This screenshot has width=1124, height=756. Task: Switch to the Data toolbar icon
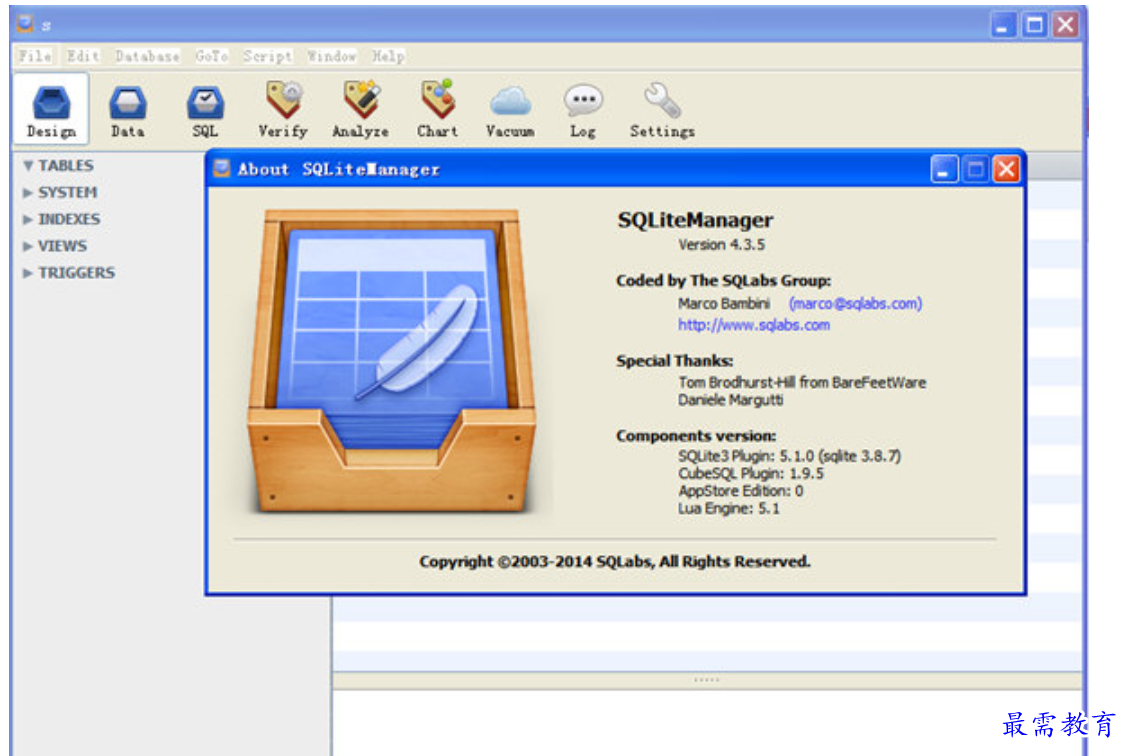click(x=128, y=110)
